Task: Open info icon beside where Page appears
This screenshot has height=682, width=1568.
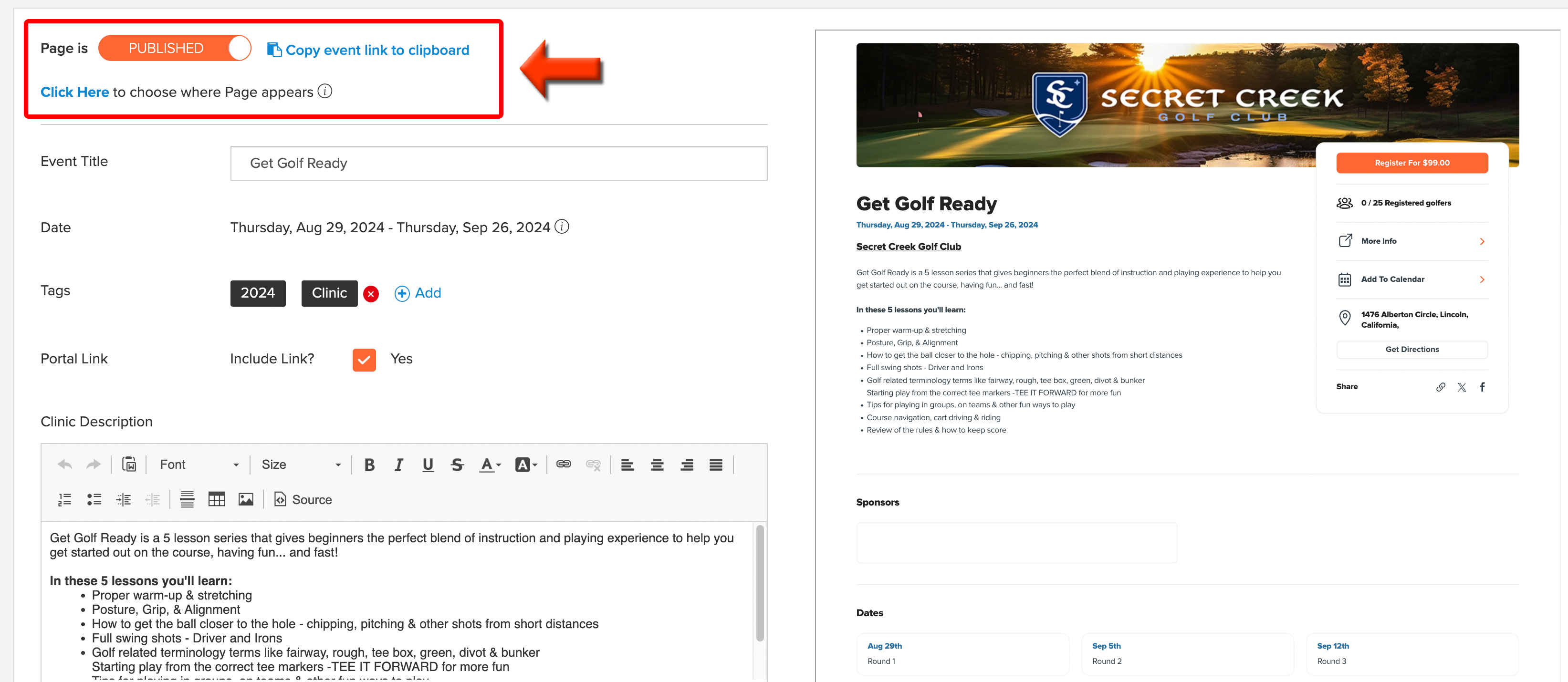Action: pyautogui.click(x=325, y=92)
